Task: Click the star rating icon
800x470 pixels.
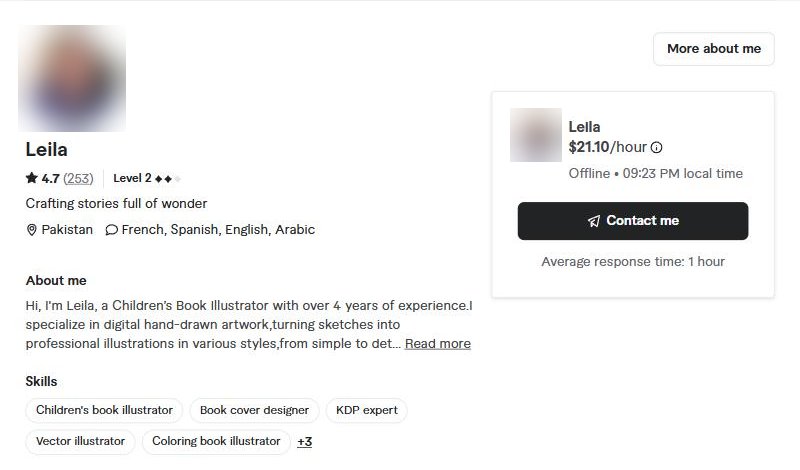Action: [32, 178]
